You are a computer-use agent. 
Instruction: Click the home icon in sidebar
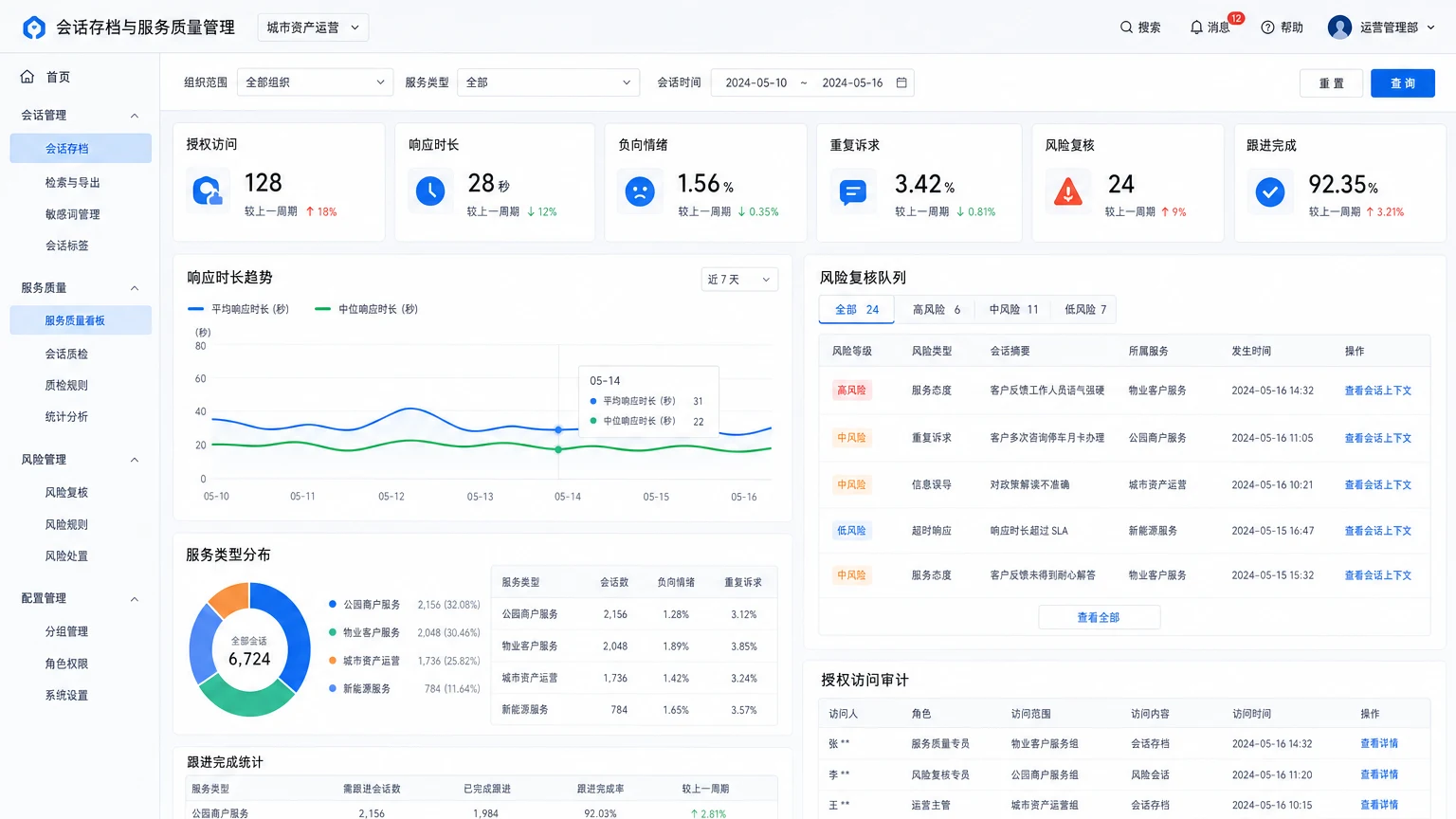tap(27, 77)
